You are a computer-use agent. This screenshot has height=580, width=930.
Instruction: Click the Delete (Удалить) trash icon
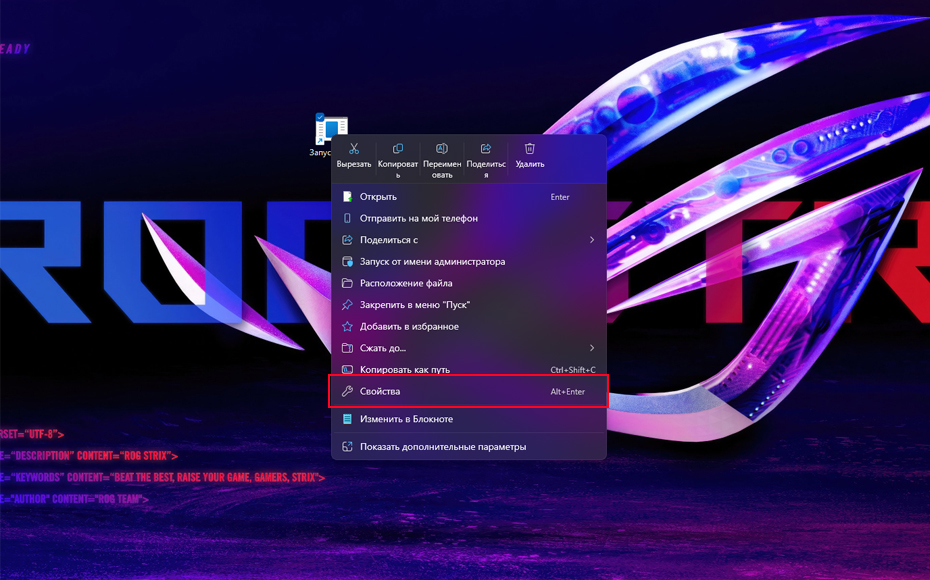click(530, 148)
